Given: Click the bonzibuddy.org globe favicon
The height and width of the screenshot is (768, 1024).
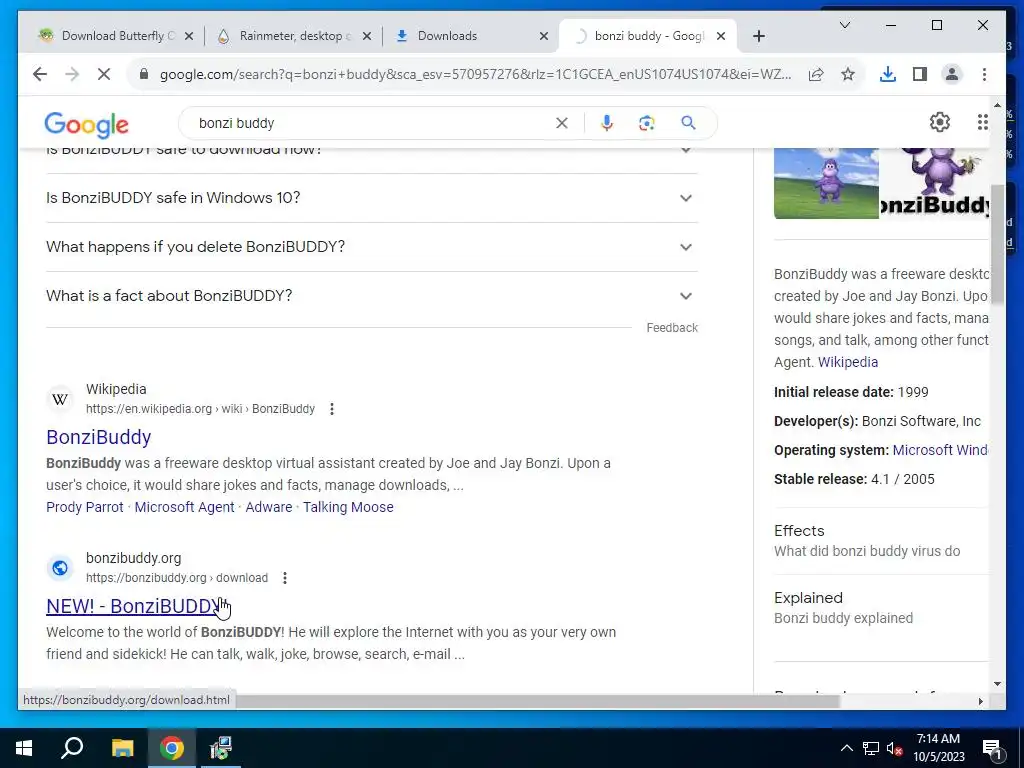Looking at the screenshot, I should 60,568.
